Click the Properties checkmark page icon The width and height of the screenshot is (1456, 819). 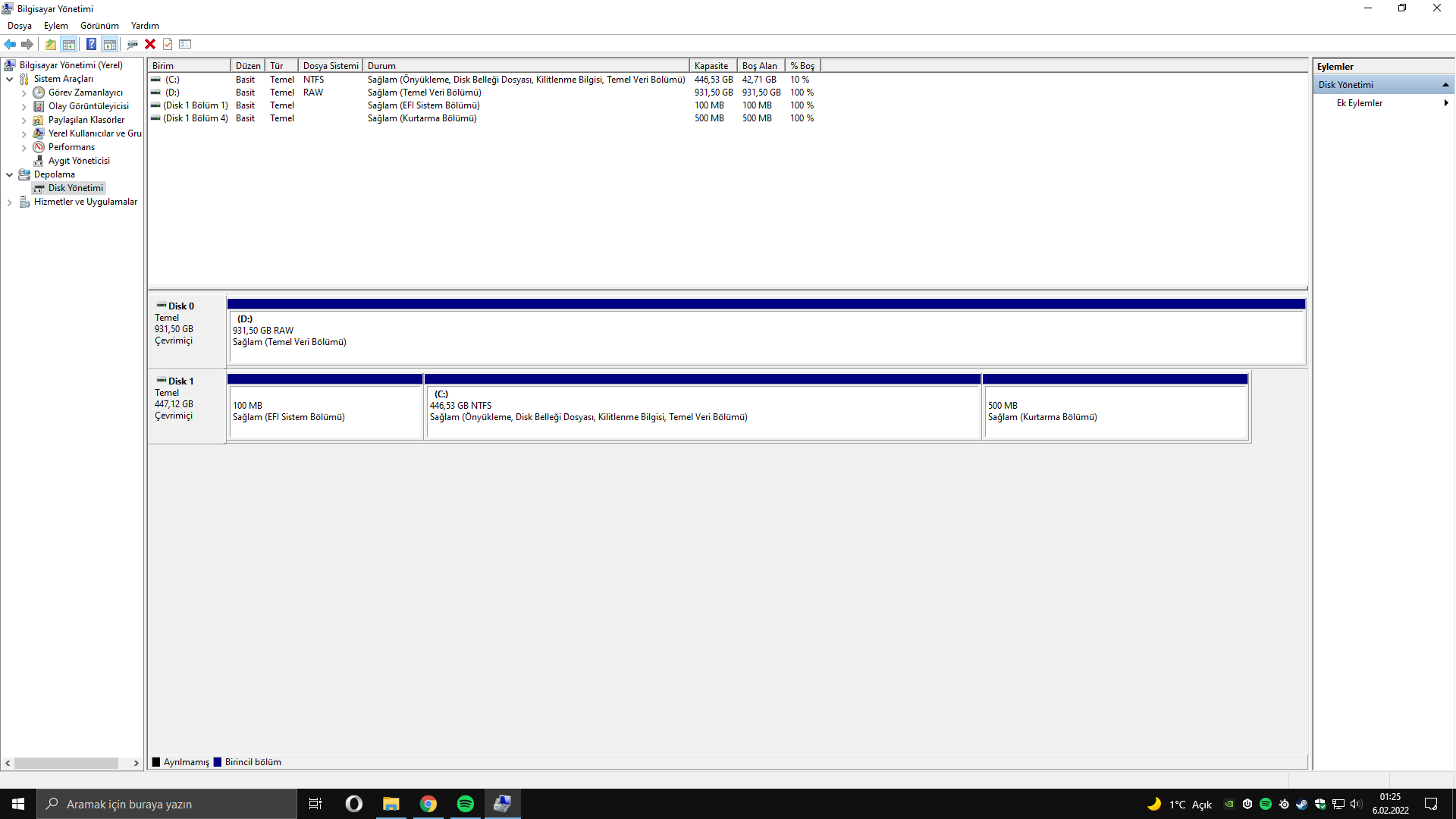coord(168,44)
